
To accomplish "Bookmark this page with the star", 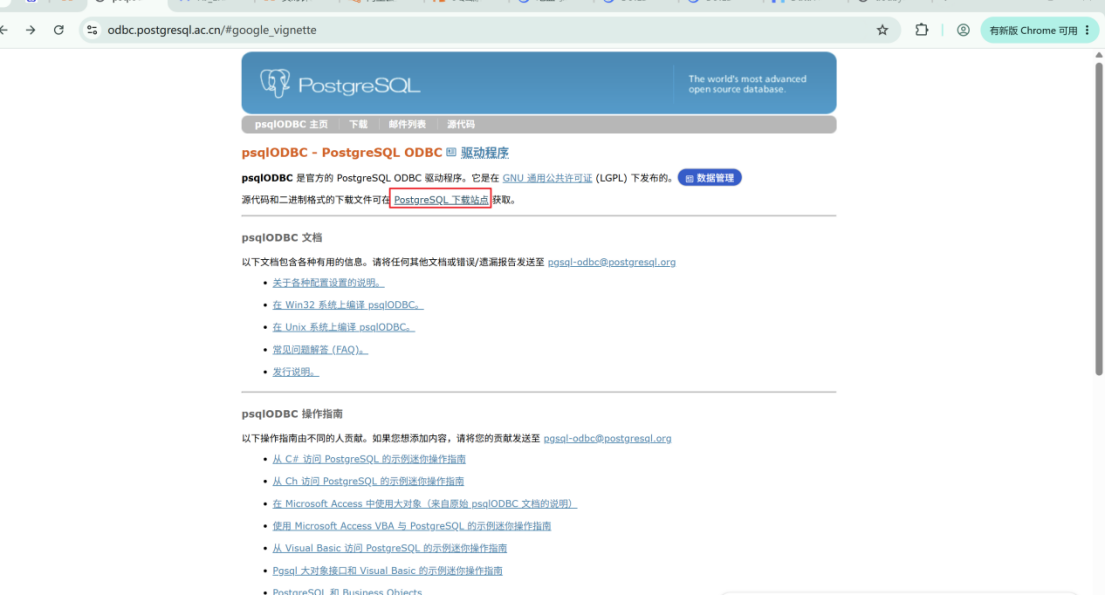I will (882, 30).
